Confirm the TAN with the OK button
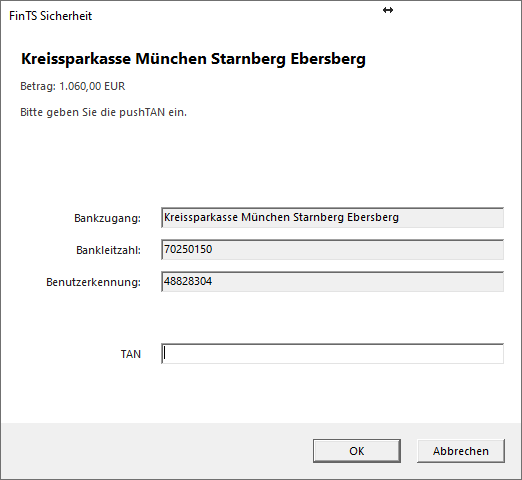Screen dimensions: 522x480 pos(357,451)
